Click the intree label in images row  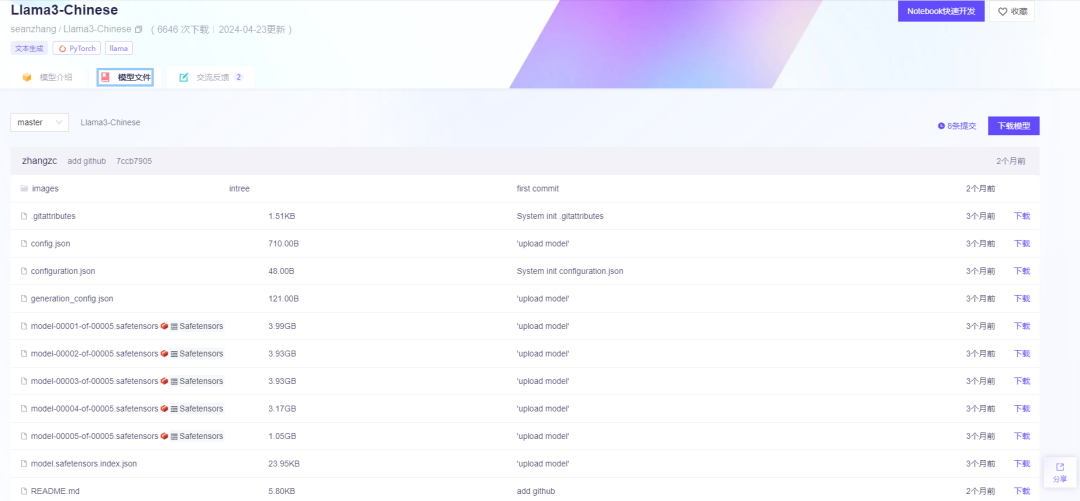pos(239,188)
